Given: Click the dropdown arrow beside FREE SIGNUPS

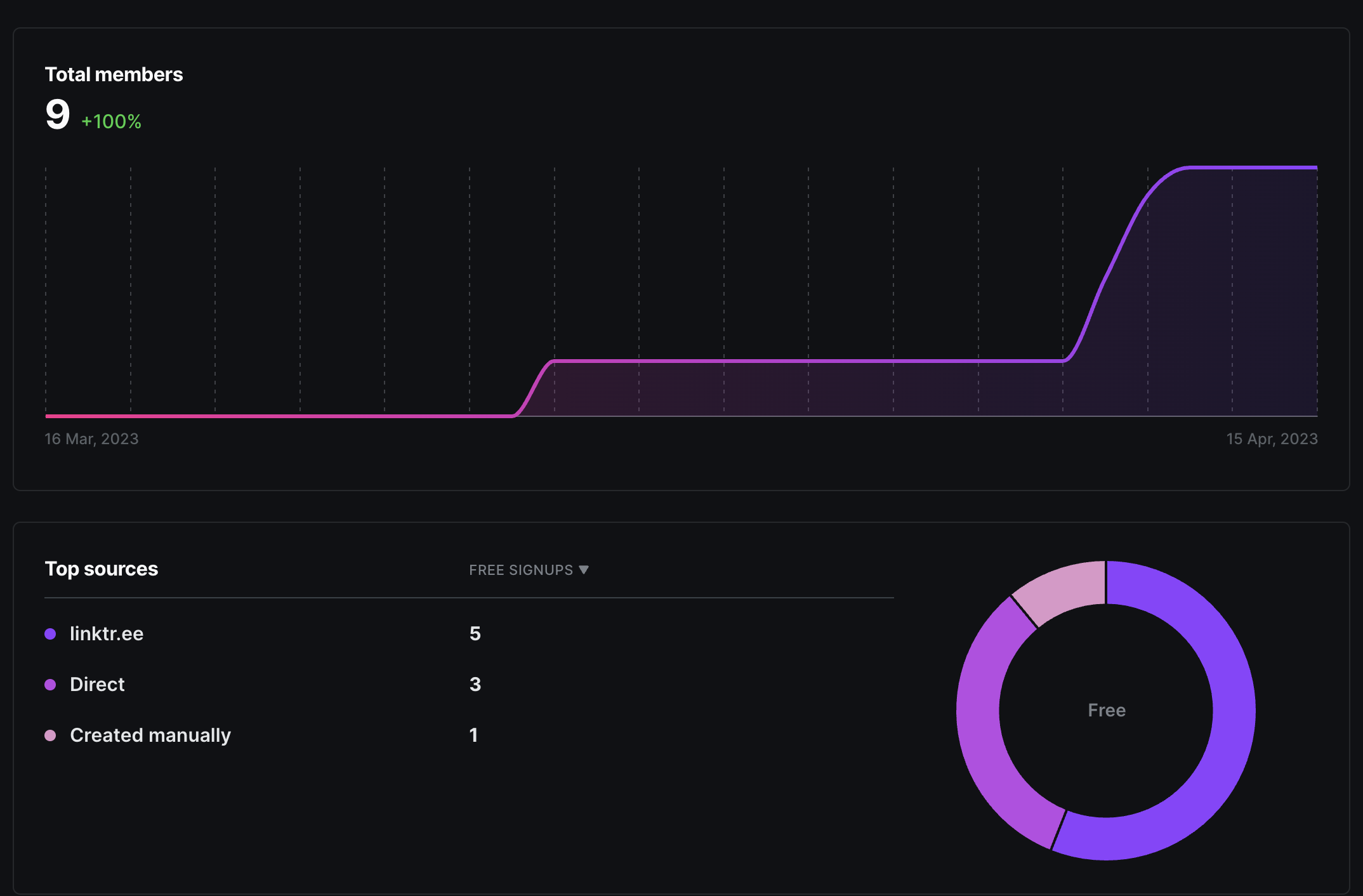Looking at the screenshot, I should click(584, 570).
